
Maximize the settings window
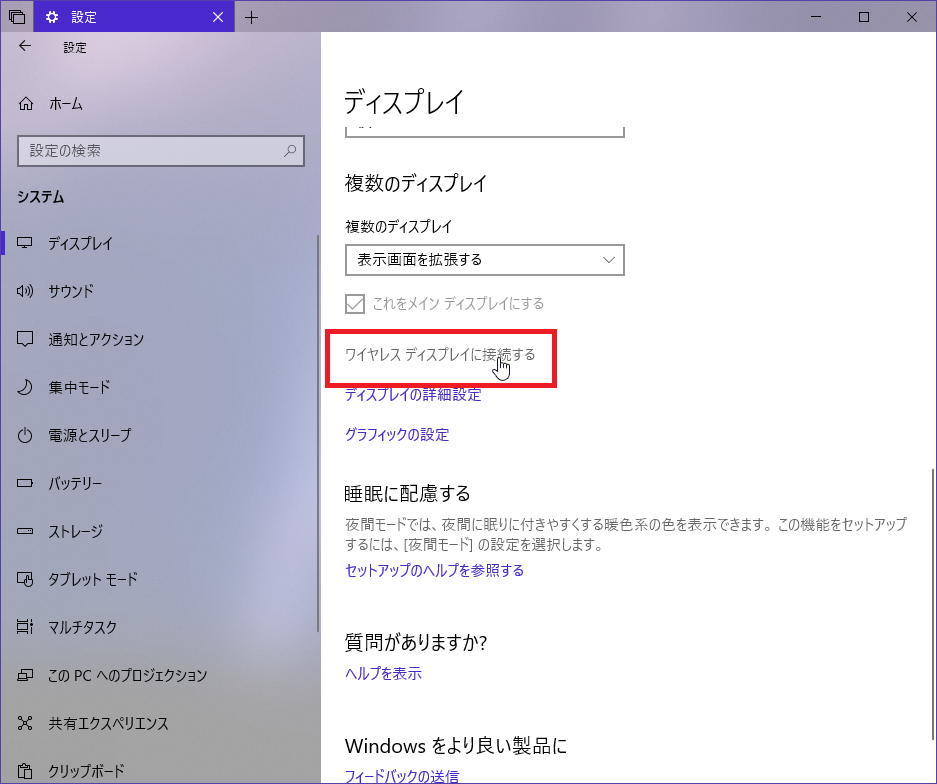coord(863,17)
